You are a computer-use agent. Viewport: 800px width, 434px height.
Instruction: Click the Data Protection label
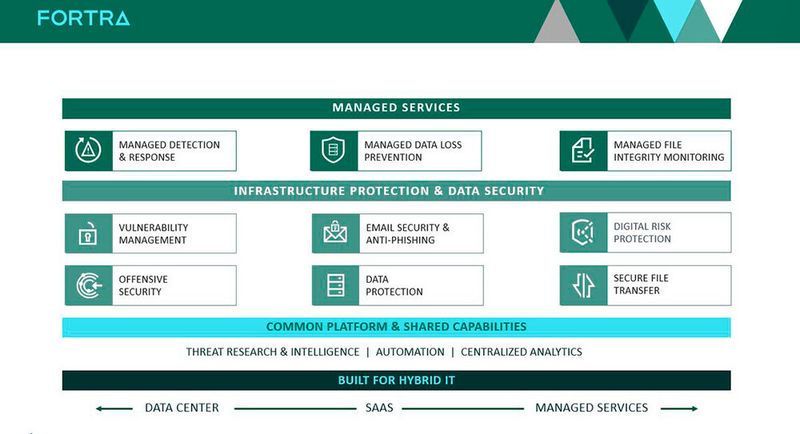[394, 286]
